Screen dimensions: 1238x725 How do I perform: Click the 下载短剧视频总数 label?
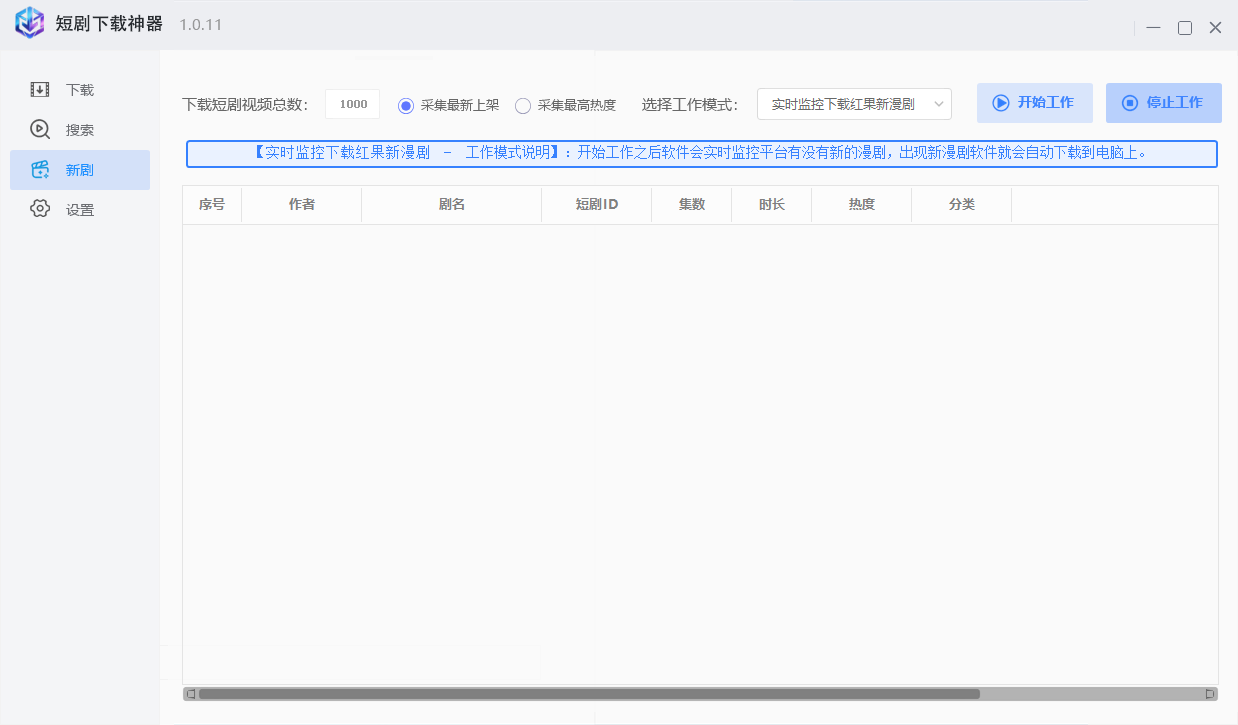tap(246, 105)
